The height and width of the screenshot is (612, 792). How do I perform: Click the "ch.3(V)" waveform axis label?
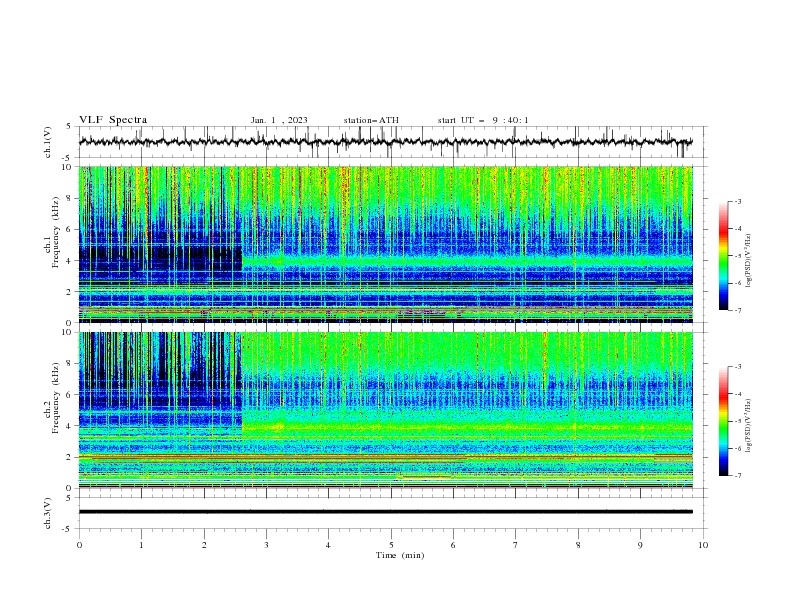click(x=48, y=513)
